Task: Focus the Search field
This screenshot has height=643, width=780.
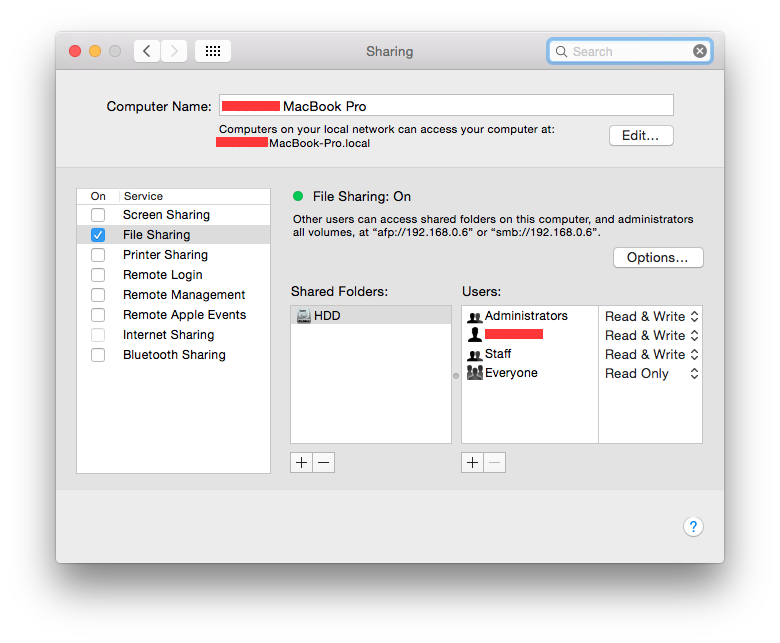Action: 630,51
